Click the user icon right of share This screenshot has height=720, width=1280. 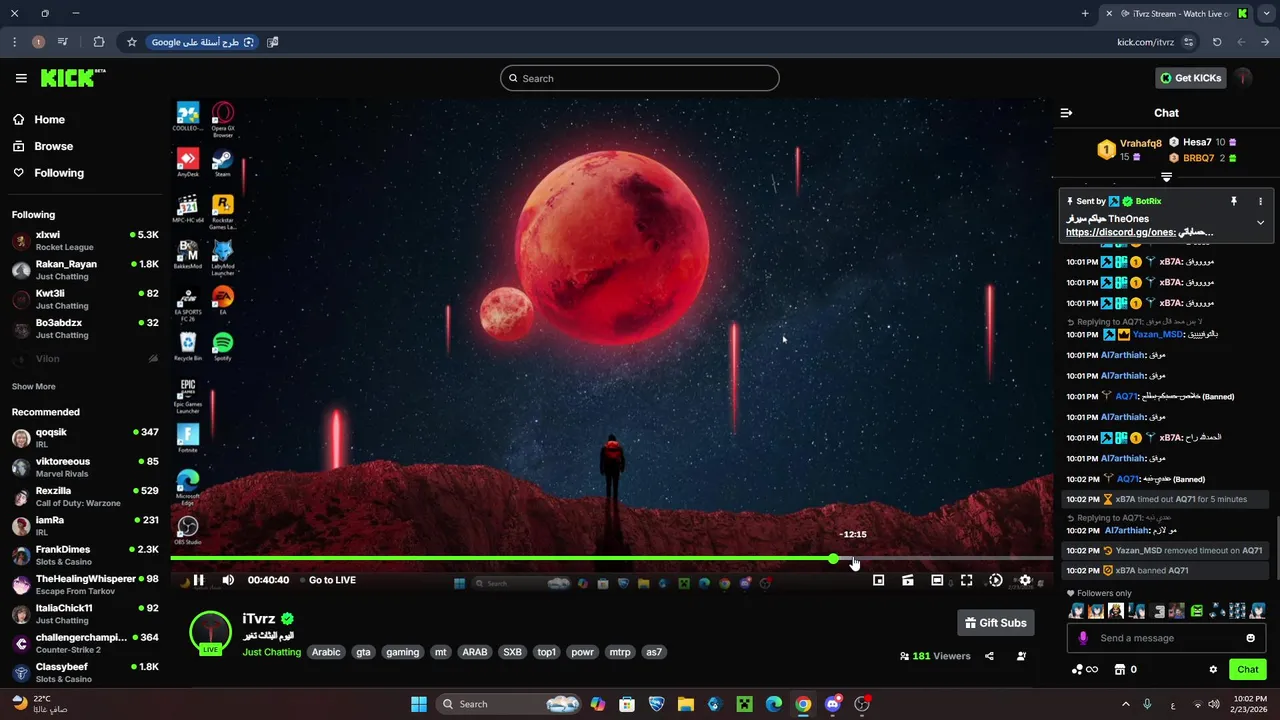click(1021, 656)
